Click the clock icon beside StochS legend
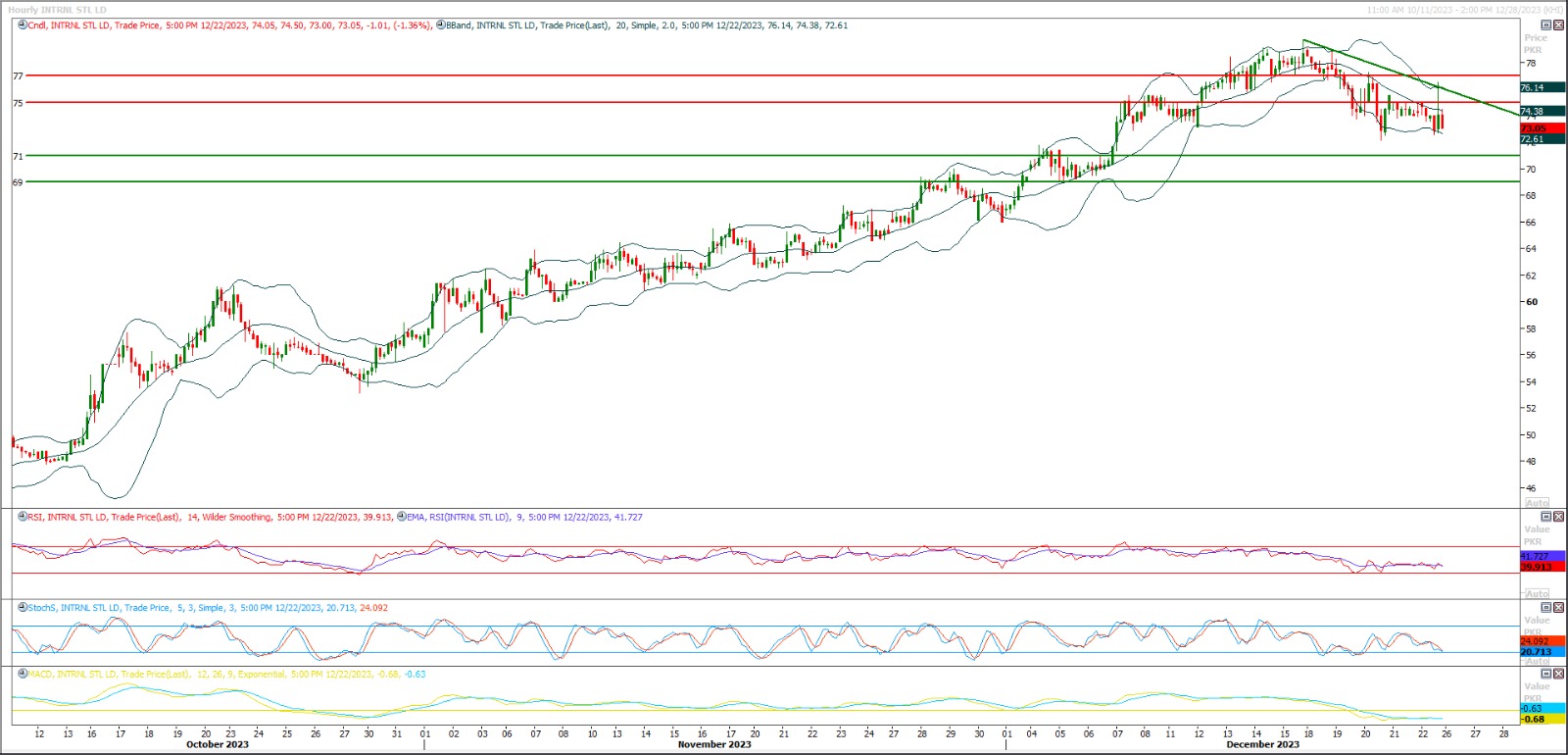The width and height of the screenshot is (1568, 755). (x=23, y=608)
